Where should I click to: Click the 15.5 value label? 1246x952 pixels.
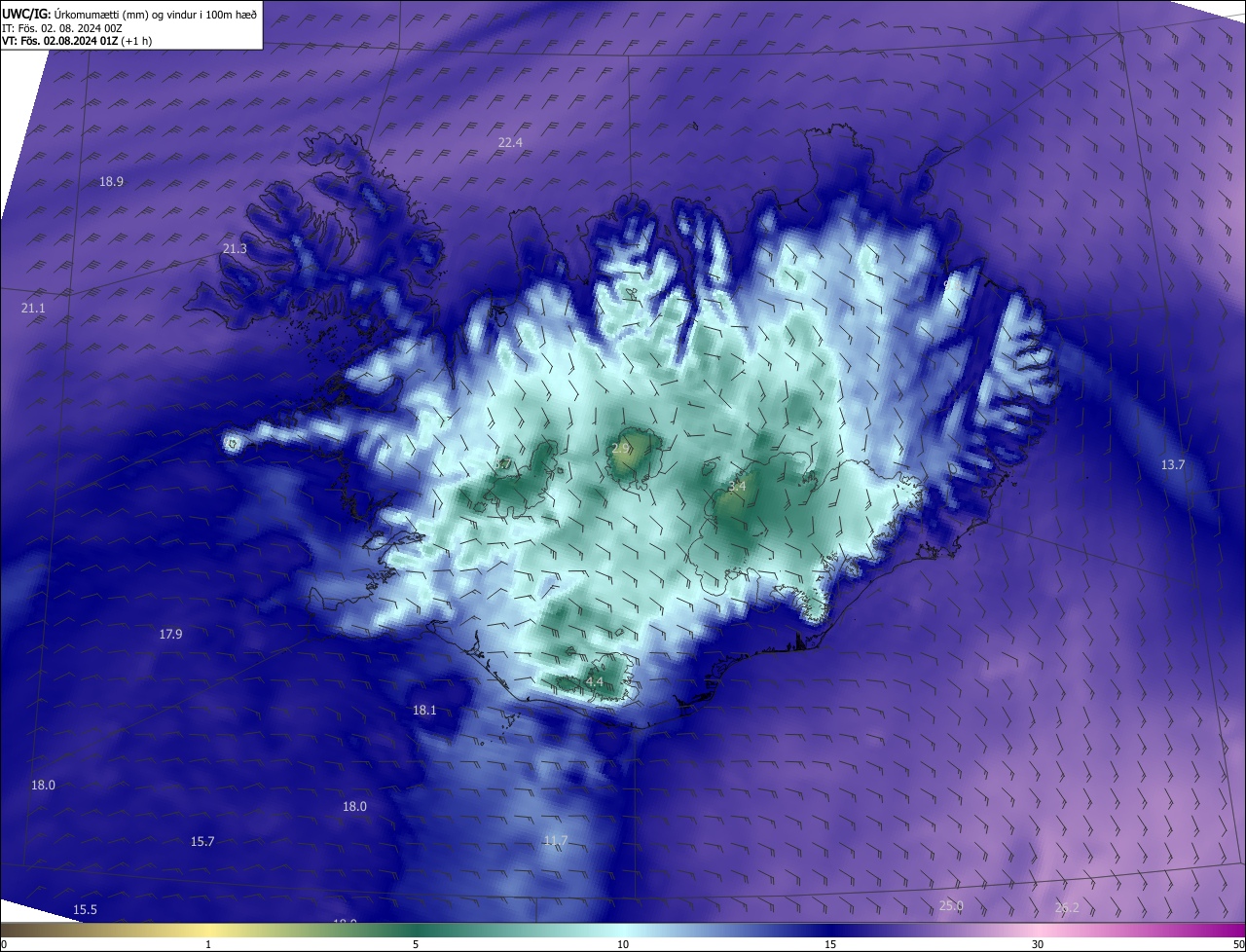pos(86,909)
